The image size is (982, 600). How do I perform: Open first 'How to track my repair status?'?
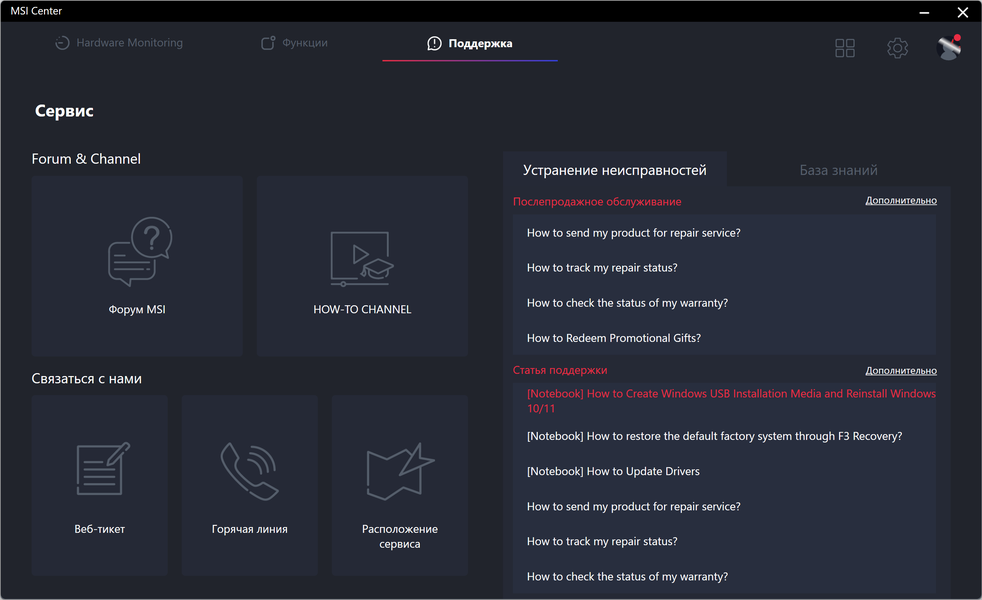coord(602,268)
